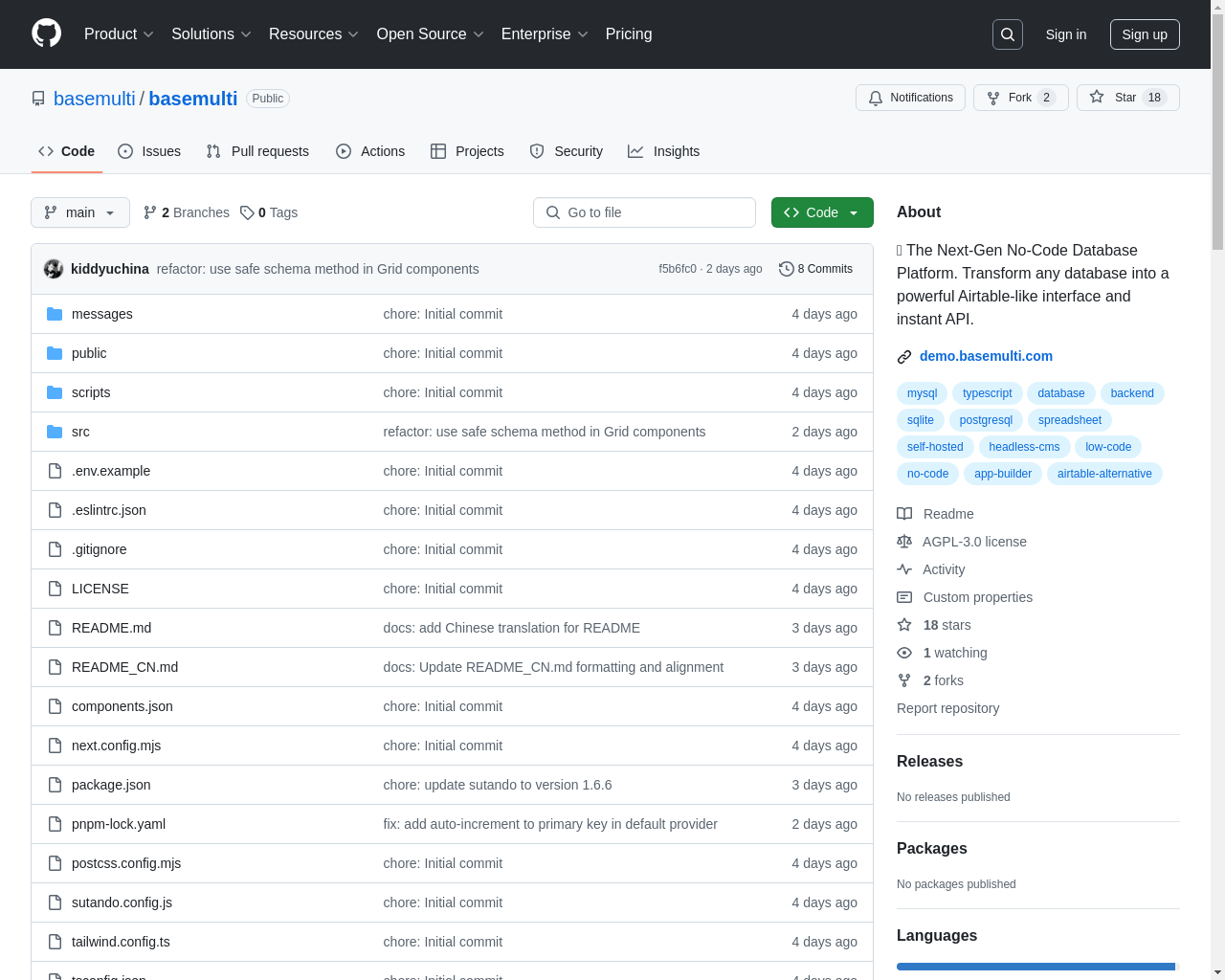Open the tailwind.config.ts file

tap(121, 942)
